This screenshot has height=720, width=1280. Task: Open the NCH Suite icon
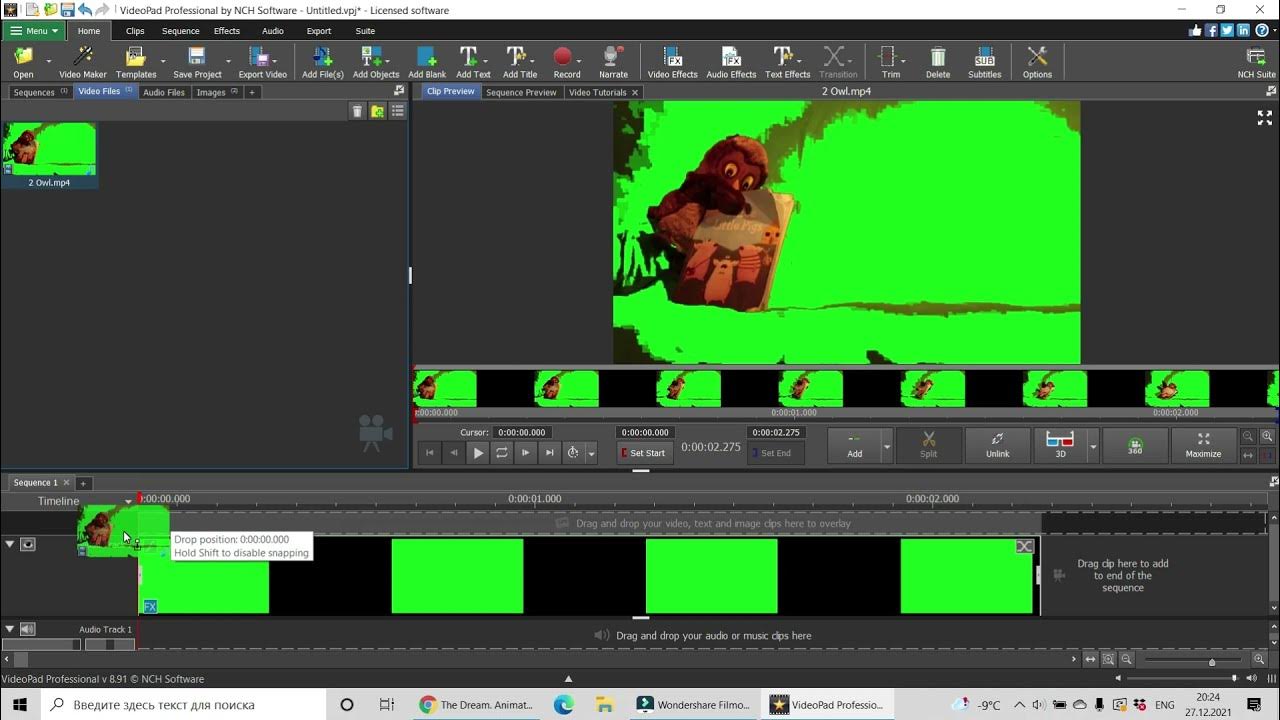tap(1256, 62)
